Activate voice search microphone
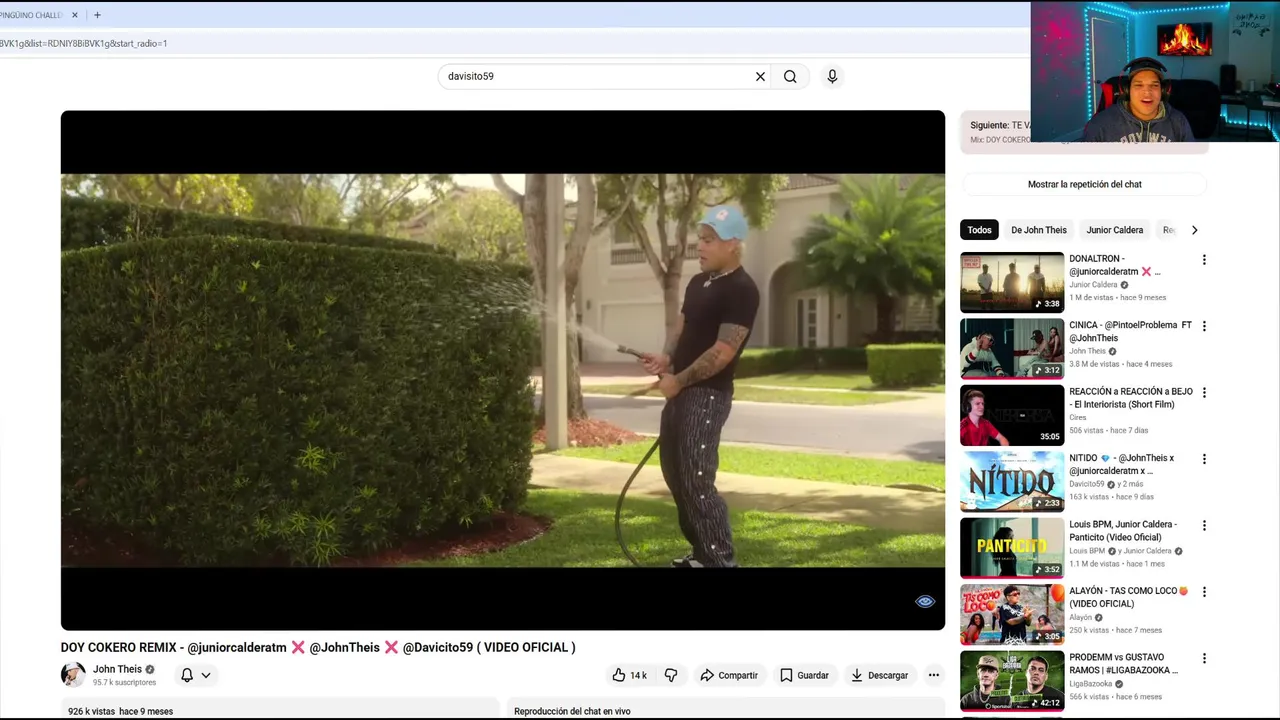 (832, 76)
